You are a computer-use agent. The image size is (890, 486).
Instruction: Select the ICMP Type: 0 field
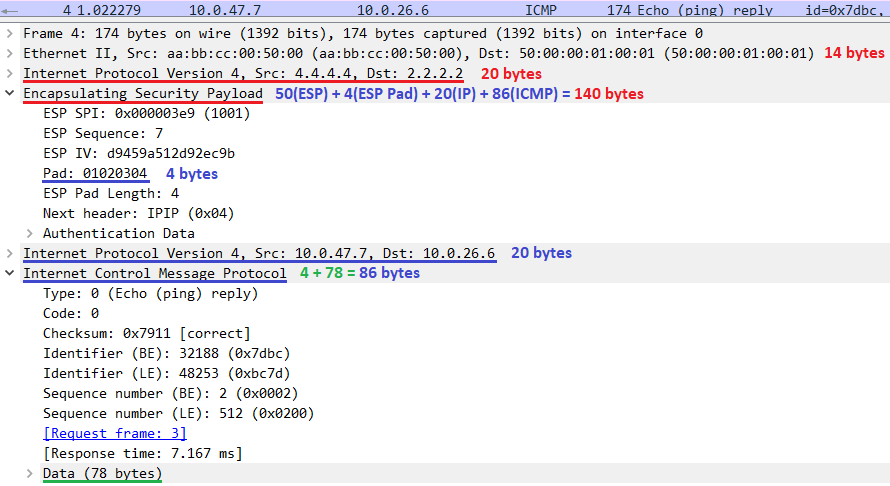pyautogui.click(x=150, y=293)
